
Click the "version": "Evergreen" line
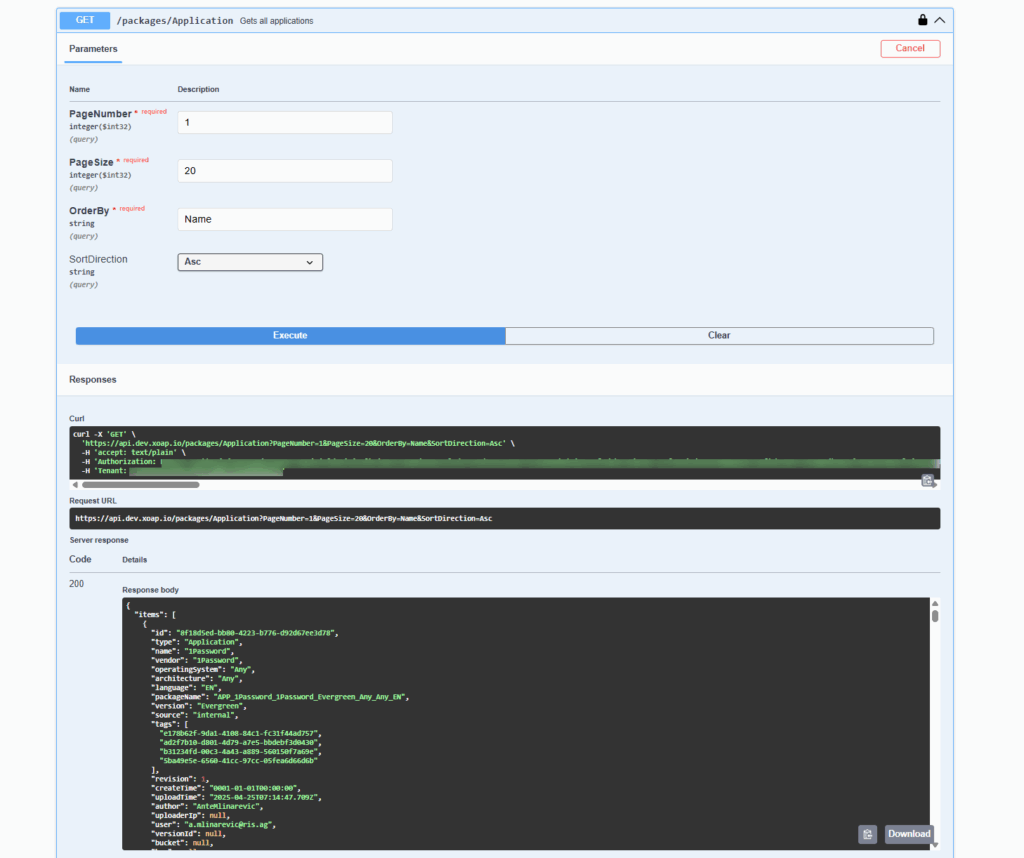pos(199,706)
